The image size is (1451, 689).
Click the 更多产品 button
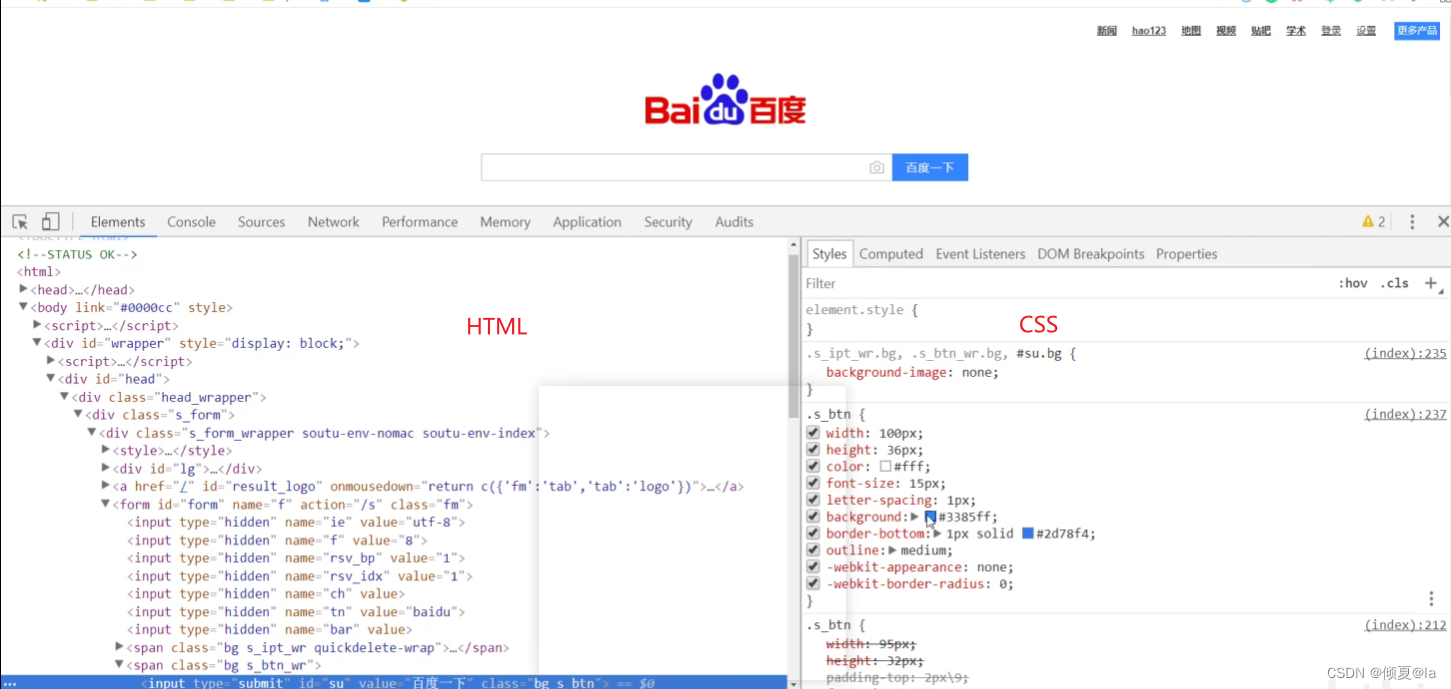pyautogui.click(x=1417, y=31)
